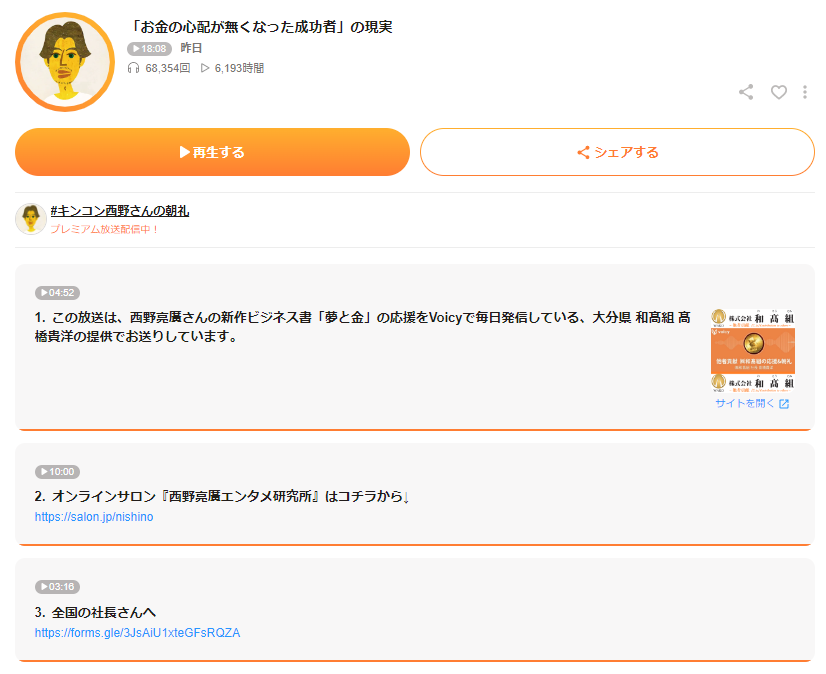
Task: Play the episode with 再生する button
Action: coord(212,152)
